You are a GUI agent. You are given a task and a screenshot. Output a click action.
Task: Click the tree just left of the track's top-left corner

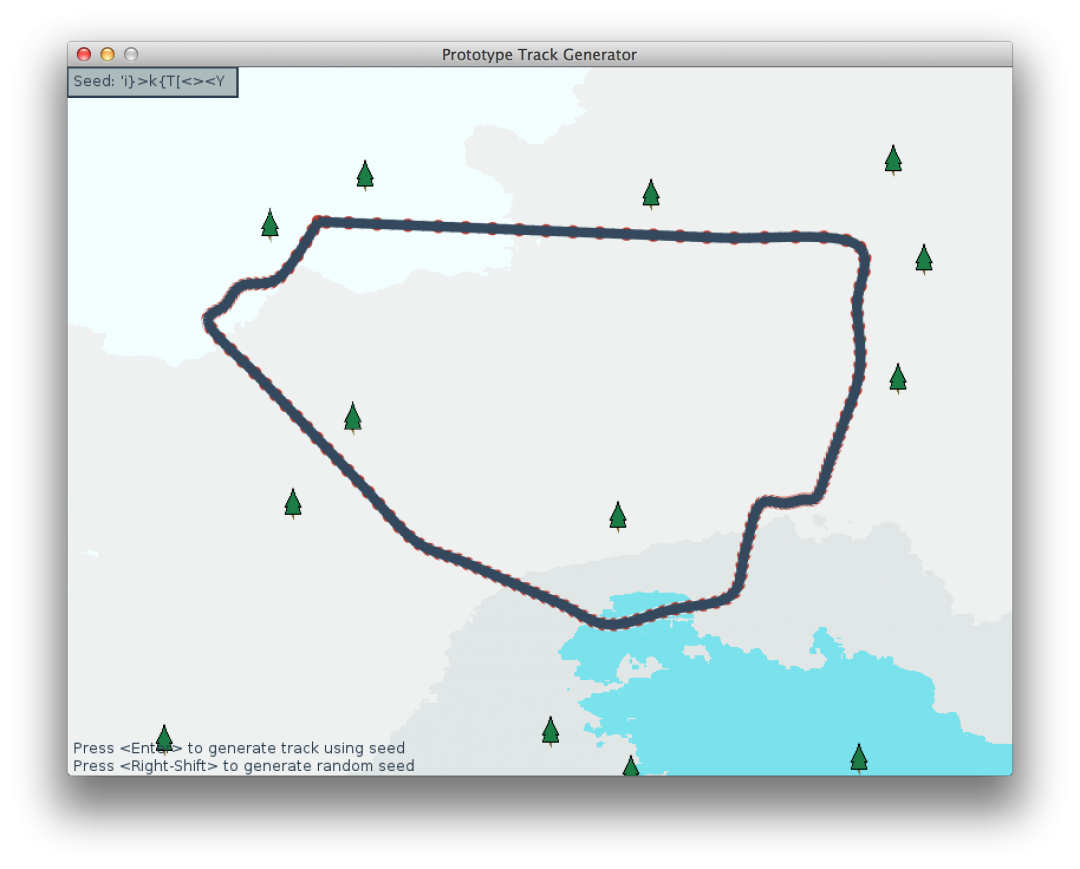(x=269, y=224)
